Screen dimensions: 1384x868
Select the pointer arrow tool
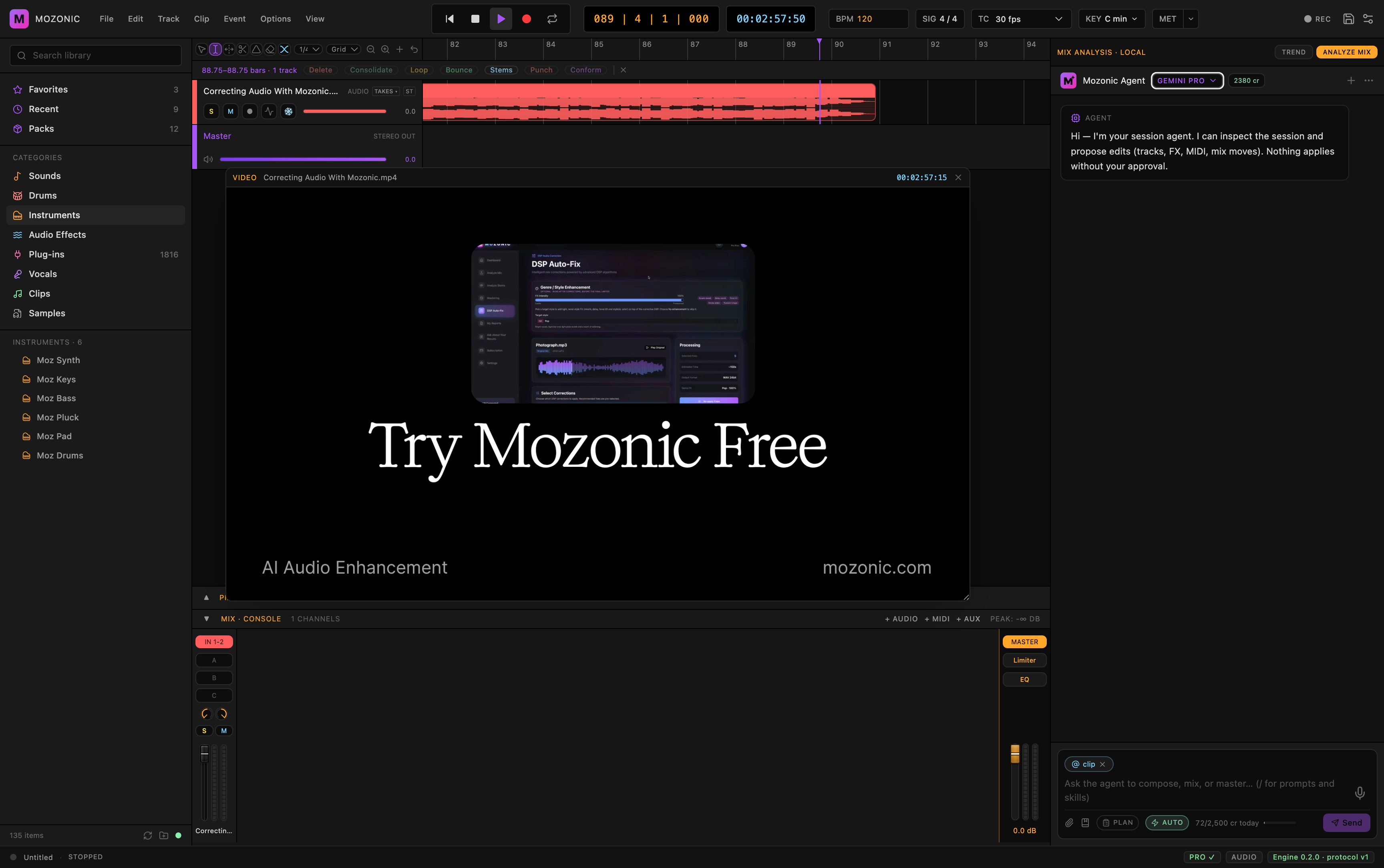[x=201, y=49]
